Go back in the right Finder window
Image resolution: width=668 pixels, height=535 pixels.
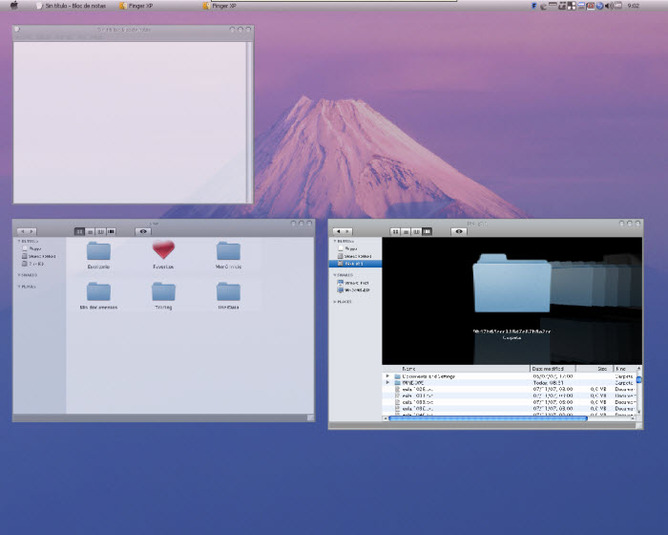(338, 231)
